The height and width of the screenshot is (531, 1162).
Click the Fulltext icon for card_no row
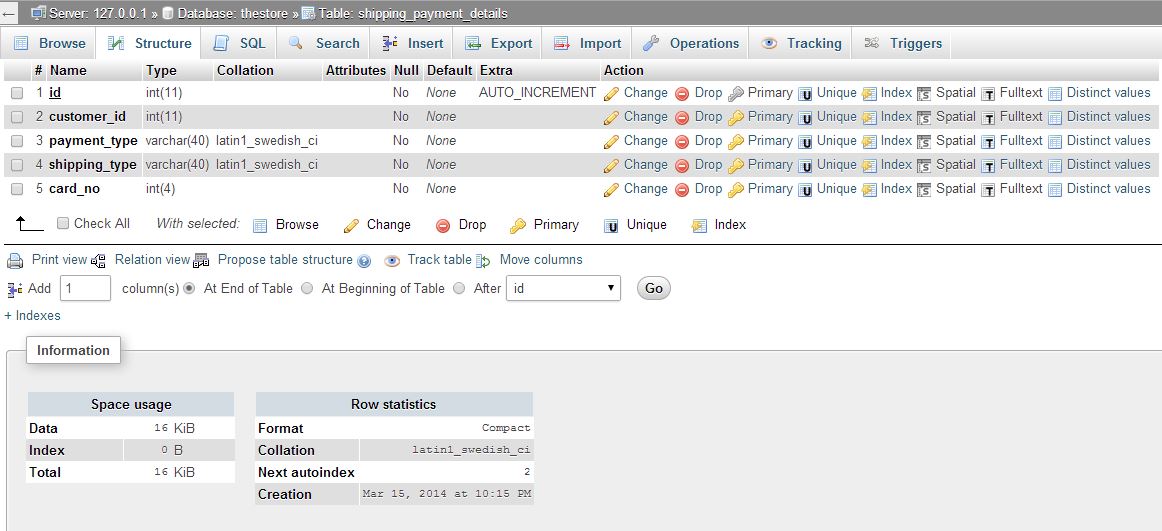tap(988, 190)
